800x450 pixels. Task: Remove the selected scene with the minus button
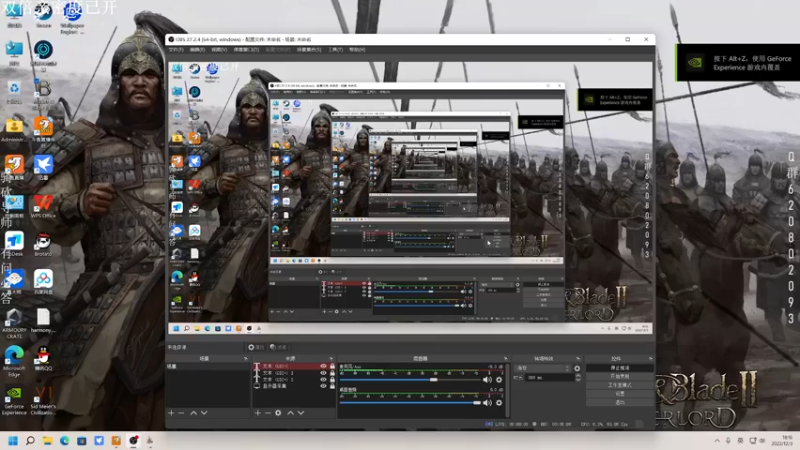coord(181,413)
